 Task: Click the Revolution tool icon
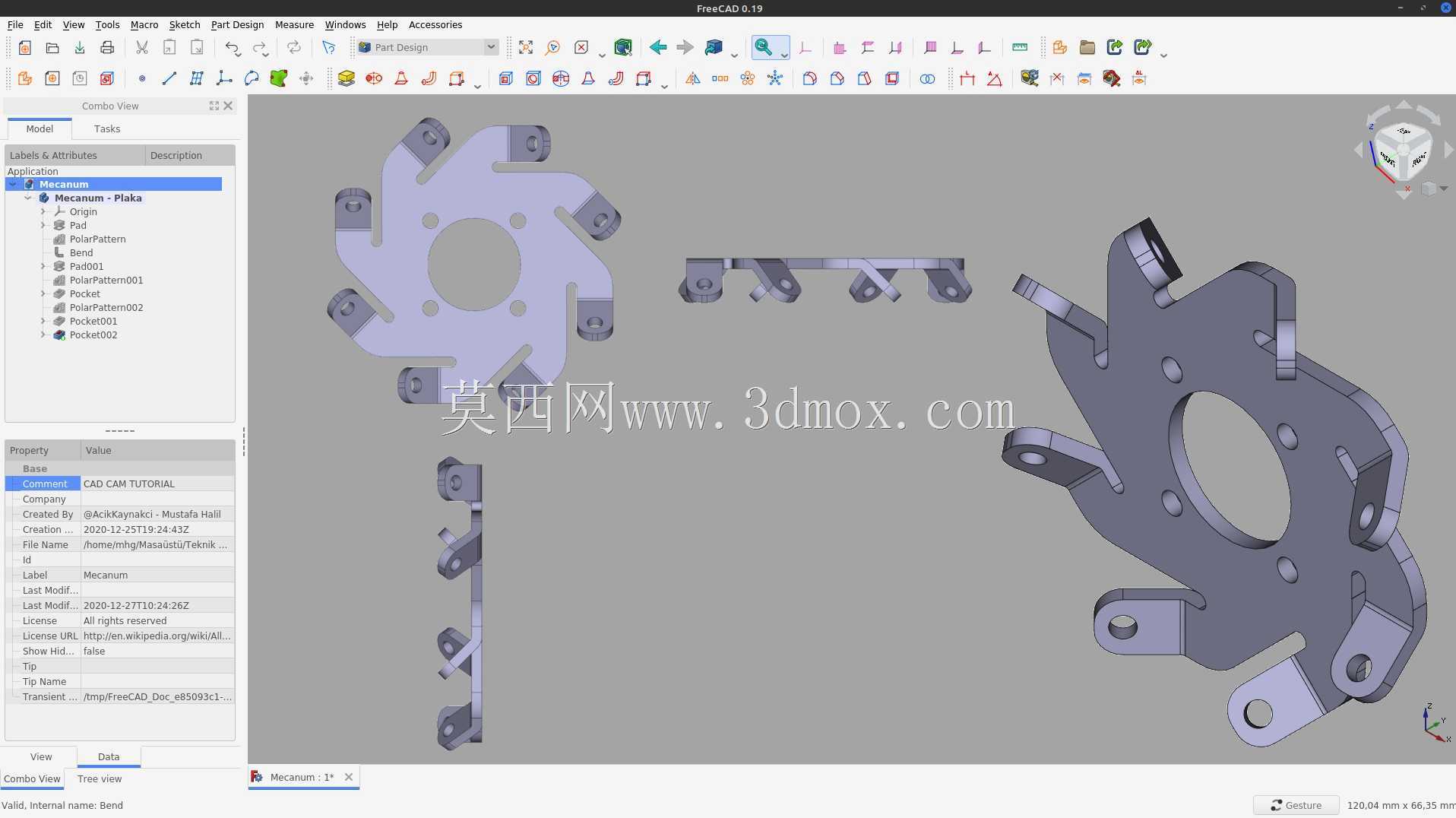(x=374, y=78)
